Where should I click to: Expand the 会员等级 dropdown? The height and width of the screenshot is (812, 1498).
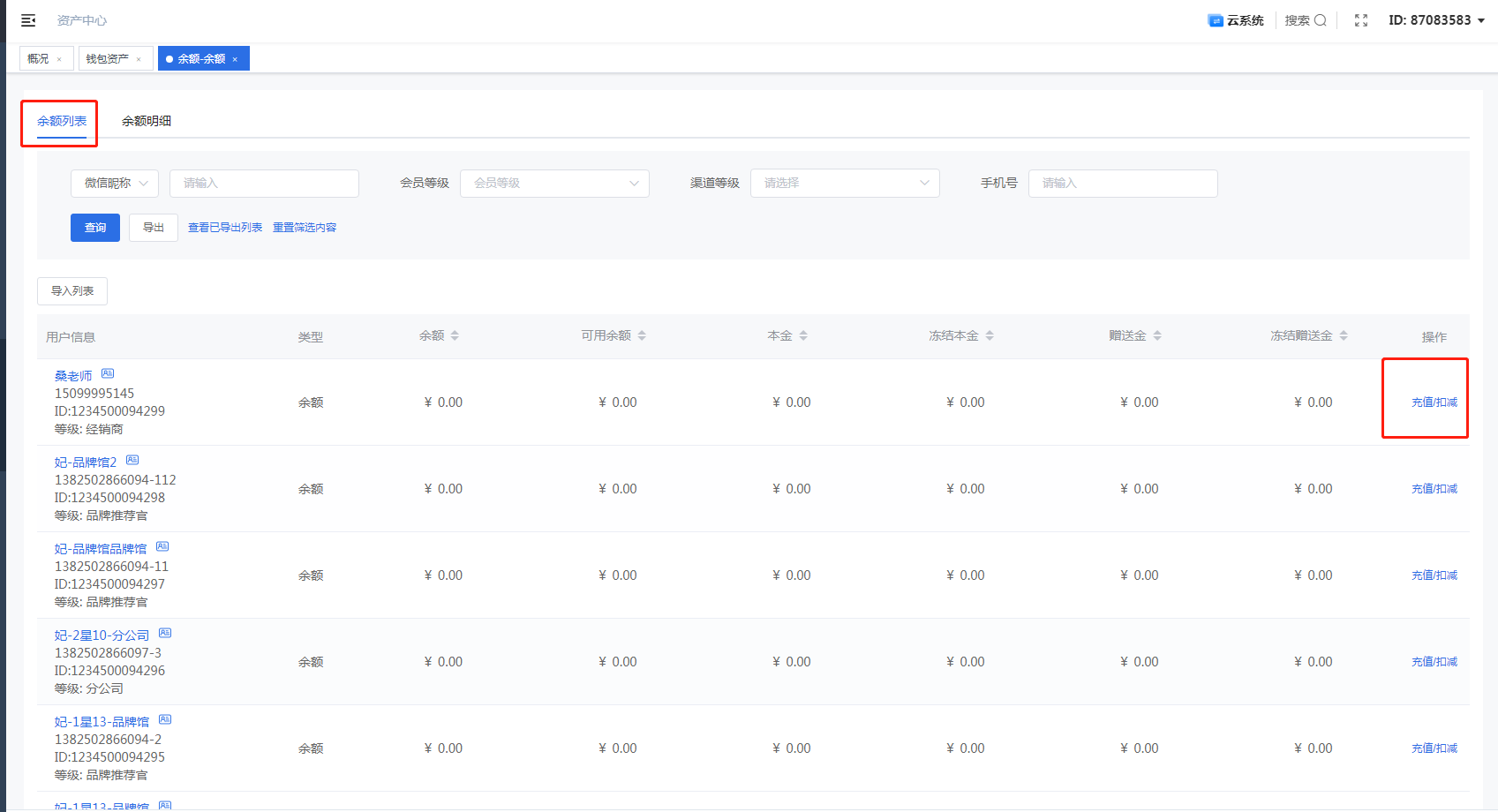tap(554, 184)
